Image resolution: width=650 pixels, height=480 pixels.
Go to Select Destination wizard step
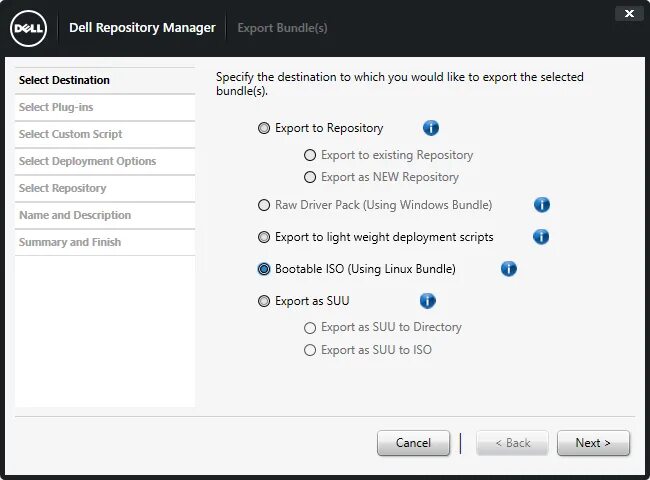pyautogui.click(x=64, y=80)
